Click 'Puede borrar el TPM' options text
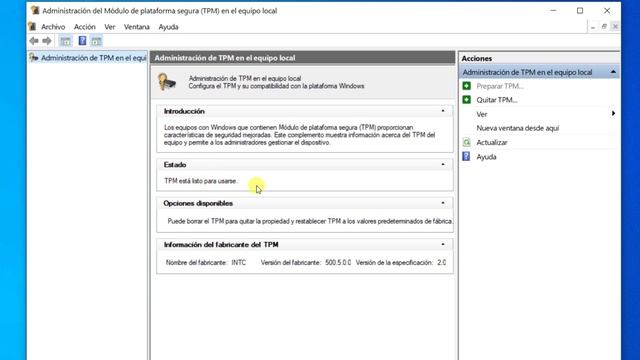Image resolution: width=640 pixels, height=360 pixels. click(x=309, y=221)
